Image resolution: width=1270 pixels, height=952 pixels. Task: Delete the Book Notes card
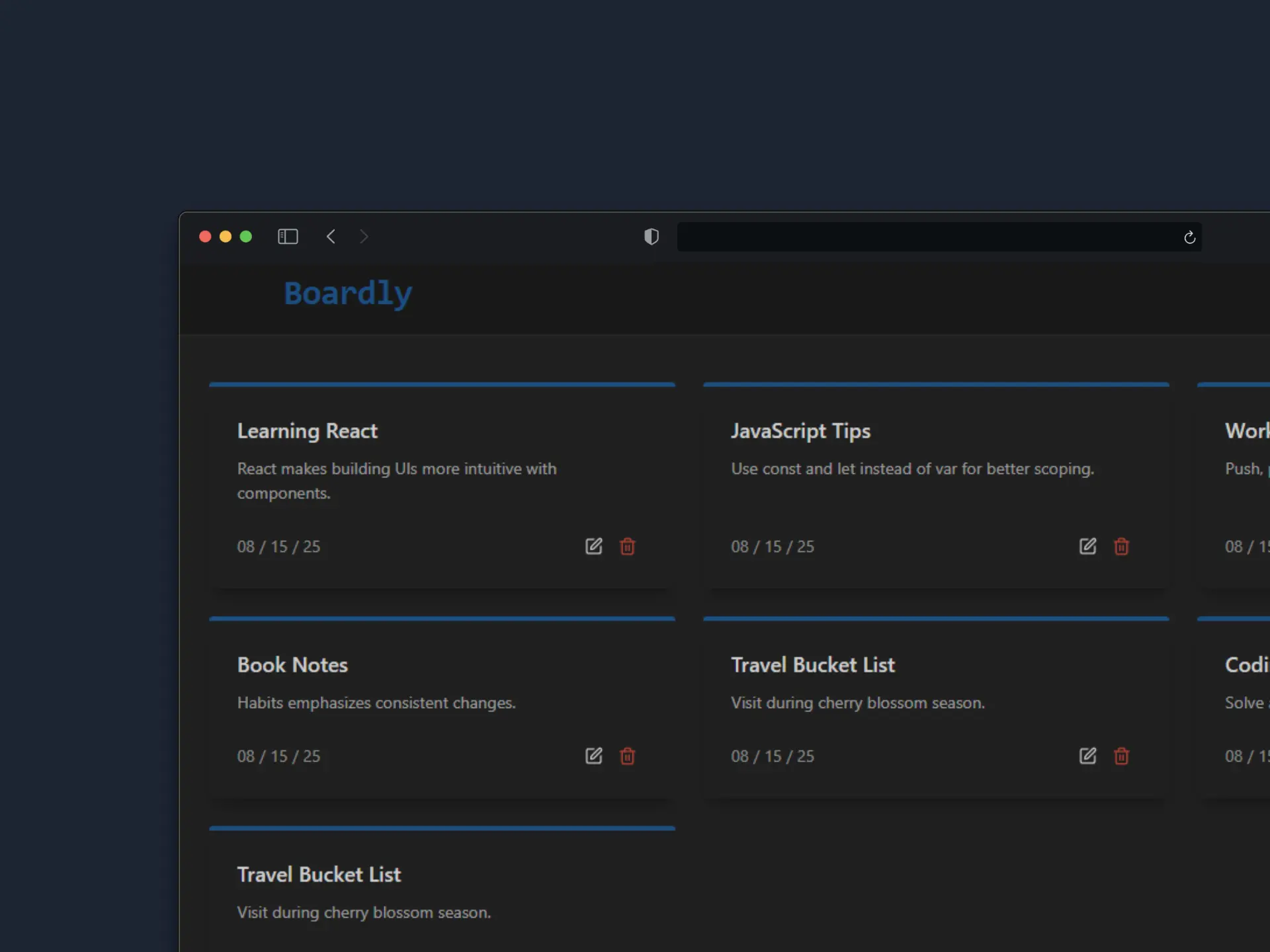coord(627,756)
